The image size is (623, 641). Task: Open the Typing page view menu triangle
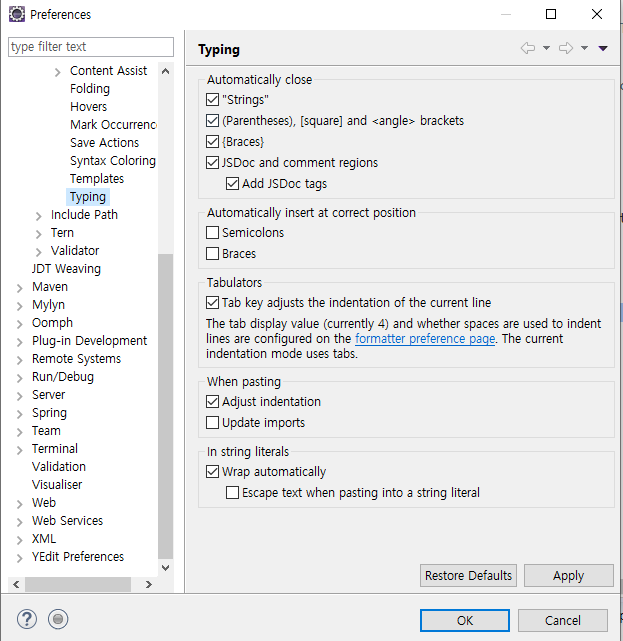coord(603,48)
